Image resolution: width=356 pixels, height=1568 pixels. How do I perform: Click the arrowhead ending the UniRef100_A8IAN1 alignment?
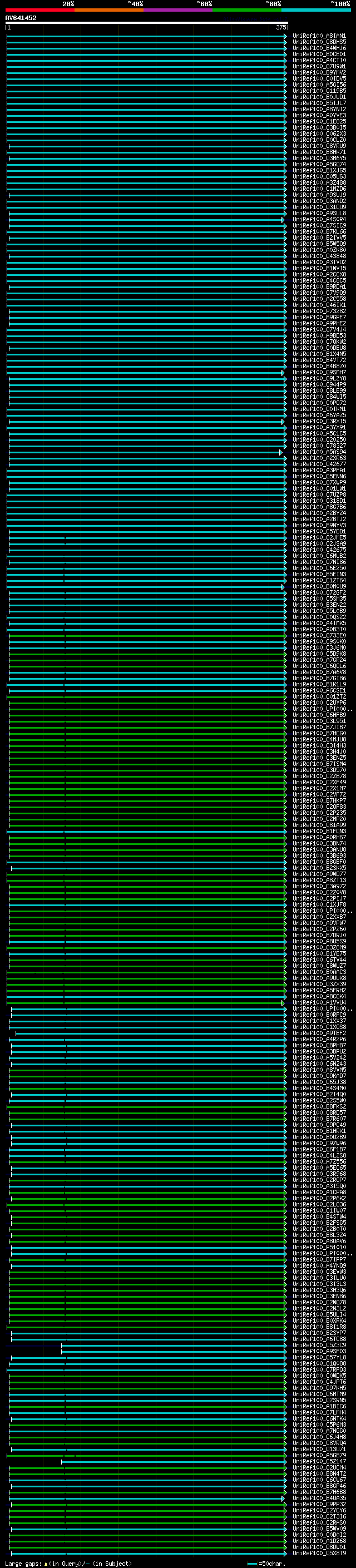(285, 37)
